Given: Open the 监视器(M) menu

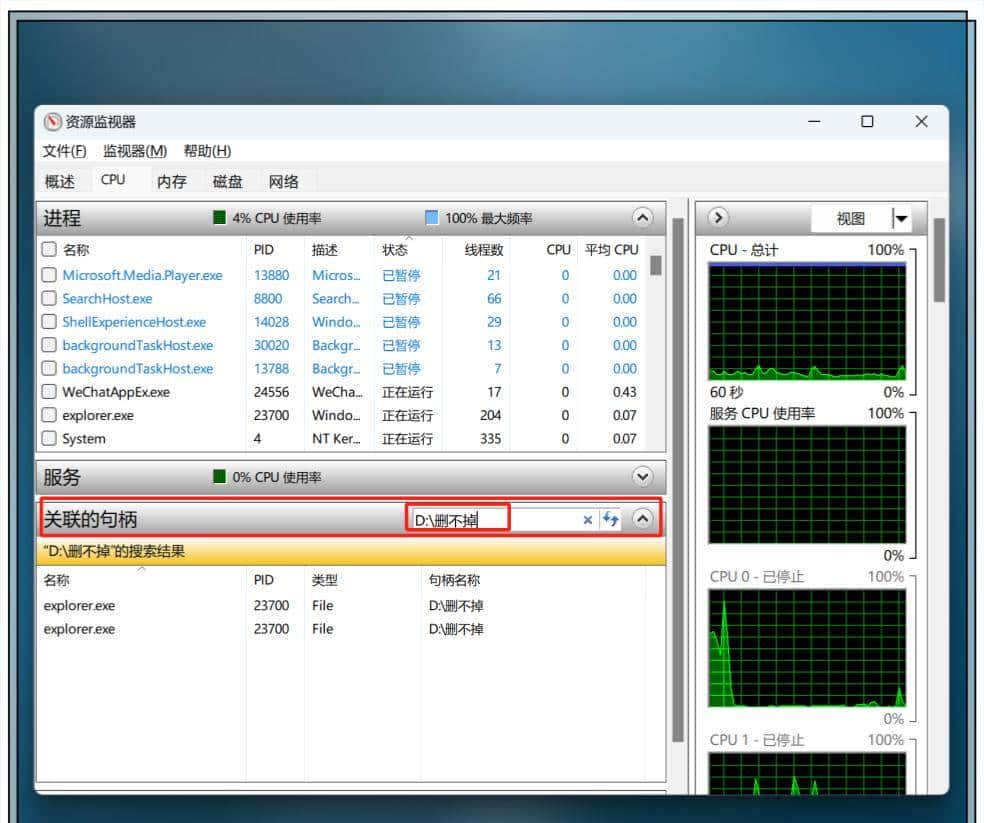Looking at the screenshot, I should (x=134, y=151).
